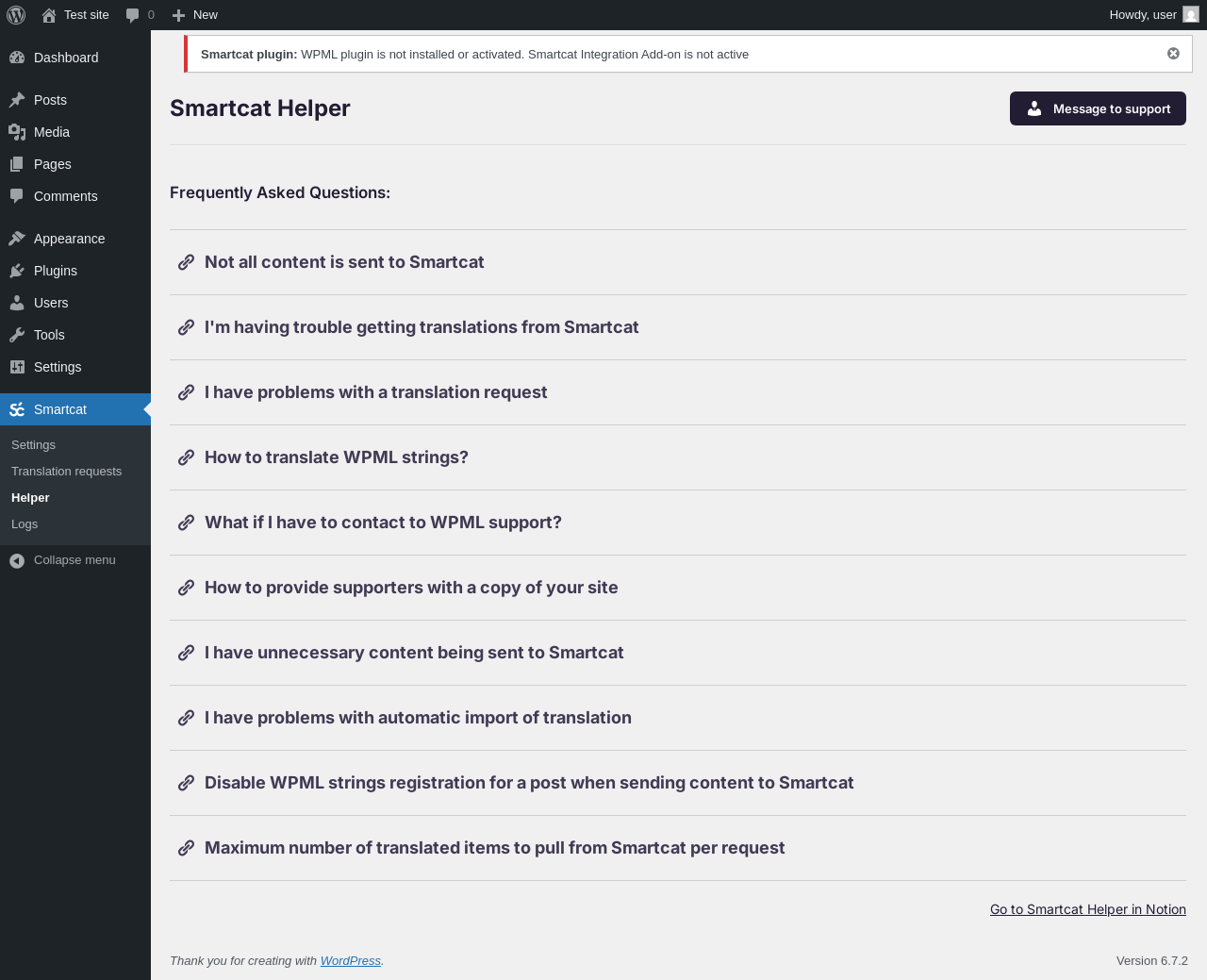The image size is (1207, 980).
Task: Open the 'Go to Smartcat Helper in Notion' link
Action: (x=1087, y=909)
